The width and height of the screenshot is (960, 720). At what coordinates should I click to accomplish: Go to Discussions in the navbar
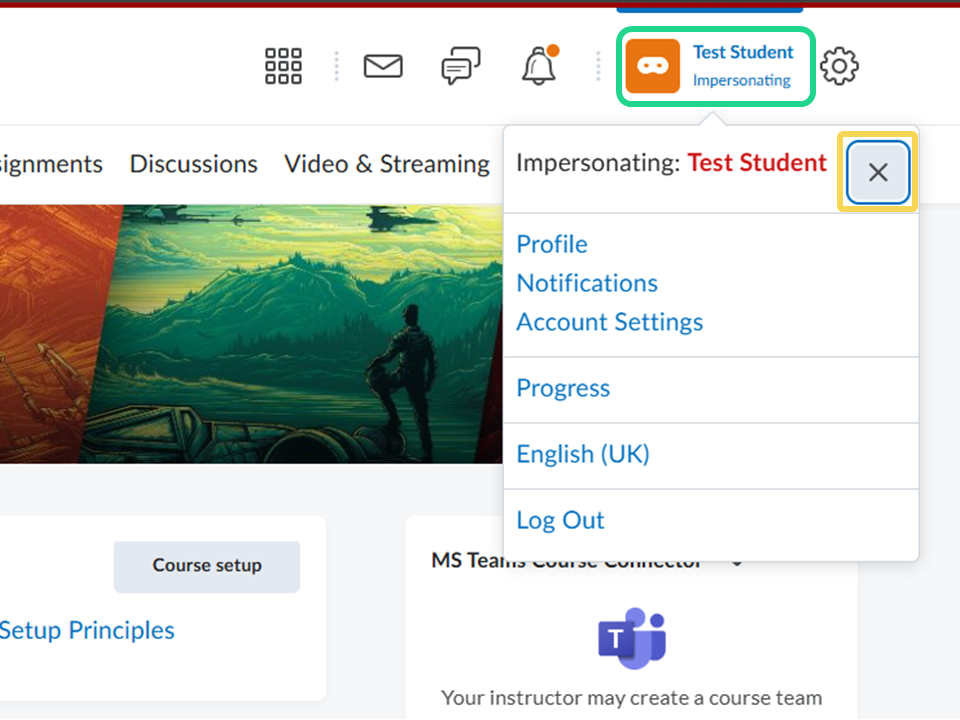point(193,164)
